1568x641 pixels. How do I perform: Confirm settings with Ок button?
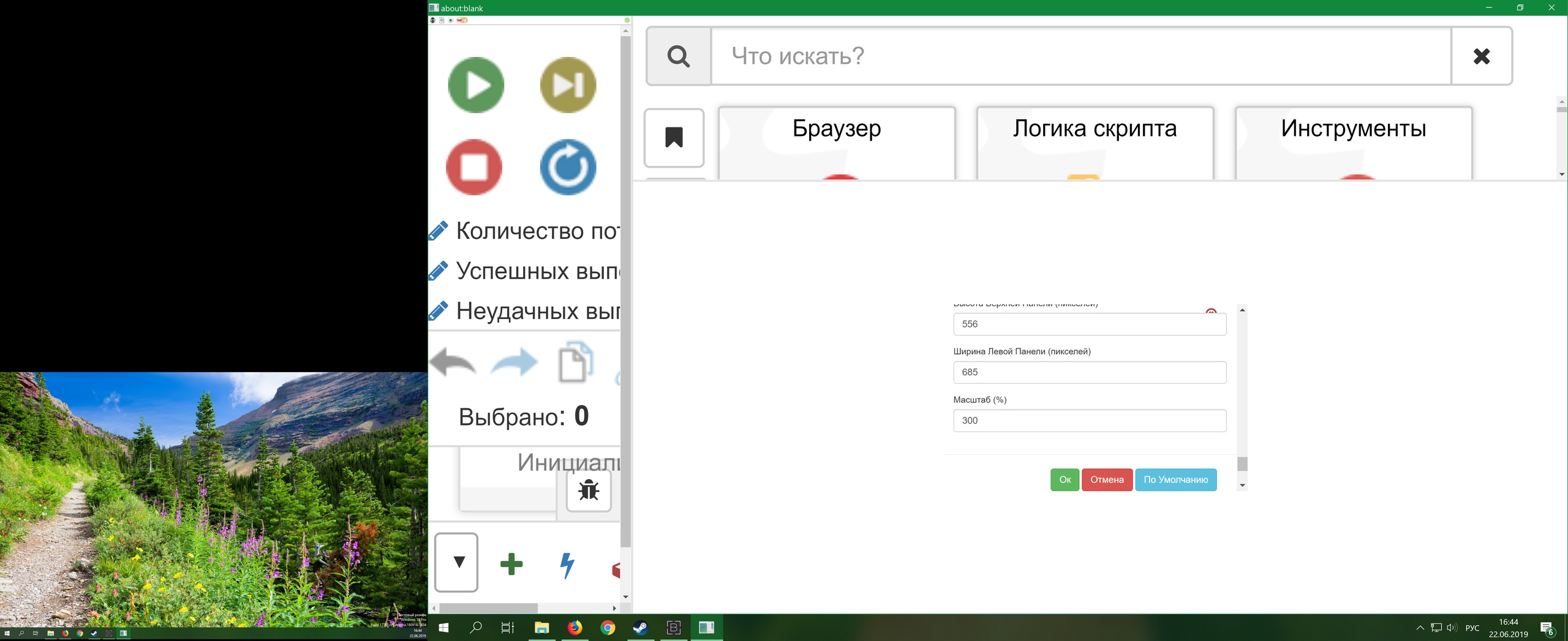click(1066, 479)
